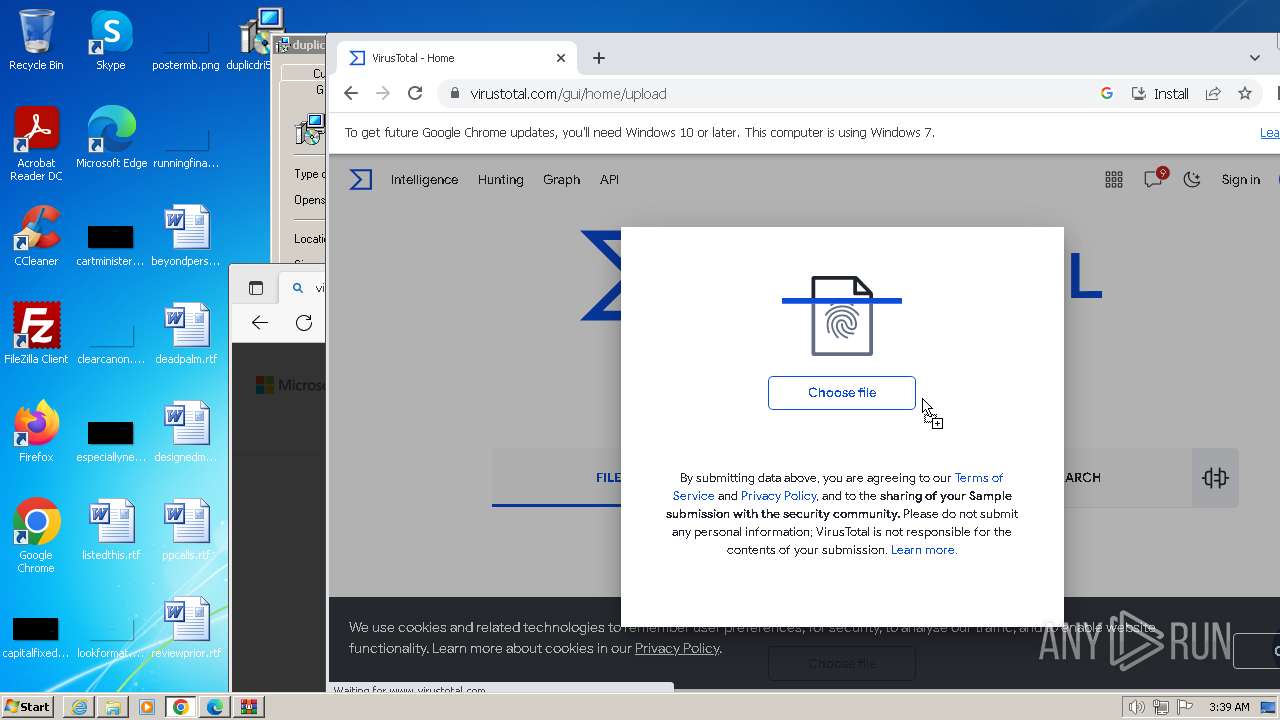Image resolution: width=1280 pixels, height=720 pixels.
Task: Install the VirusTotal app
Action: [x=1160, y=93]
